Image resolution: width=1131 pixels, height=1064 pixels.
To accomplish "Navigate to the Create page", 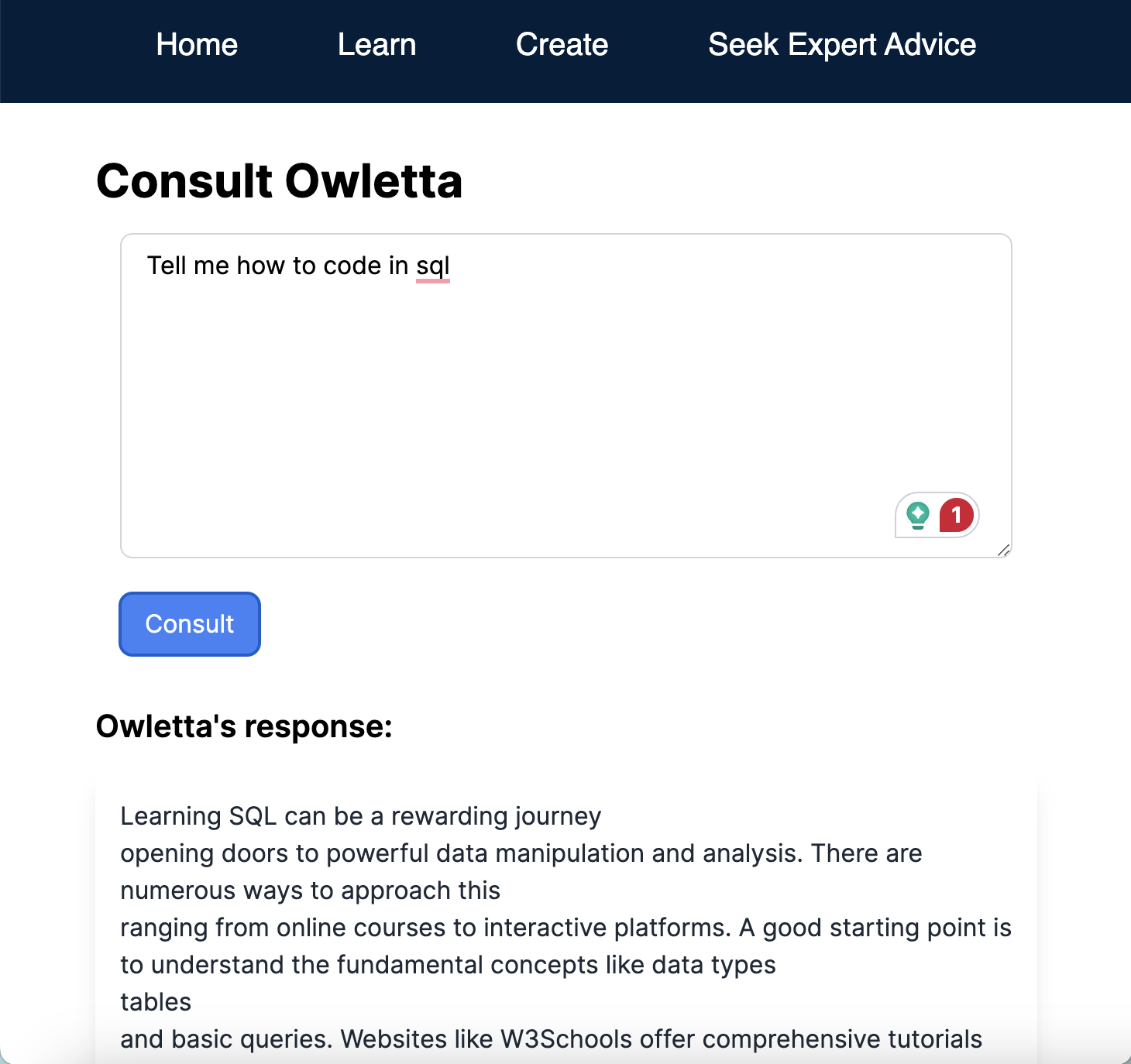I will 562,45.
